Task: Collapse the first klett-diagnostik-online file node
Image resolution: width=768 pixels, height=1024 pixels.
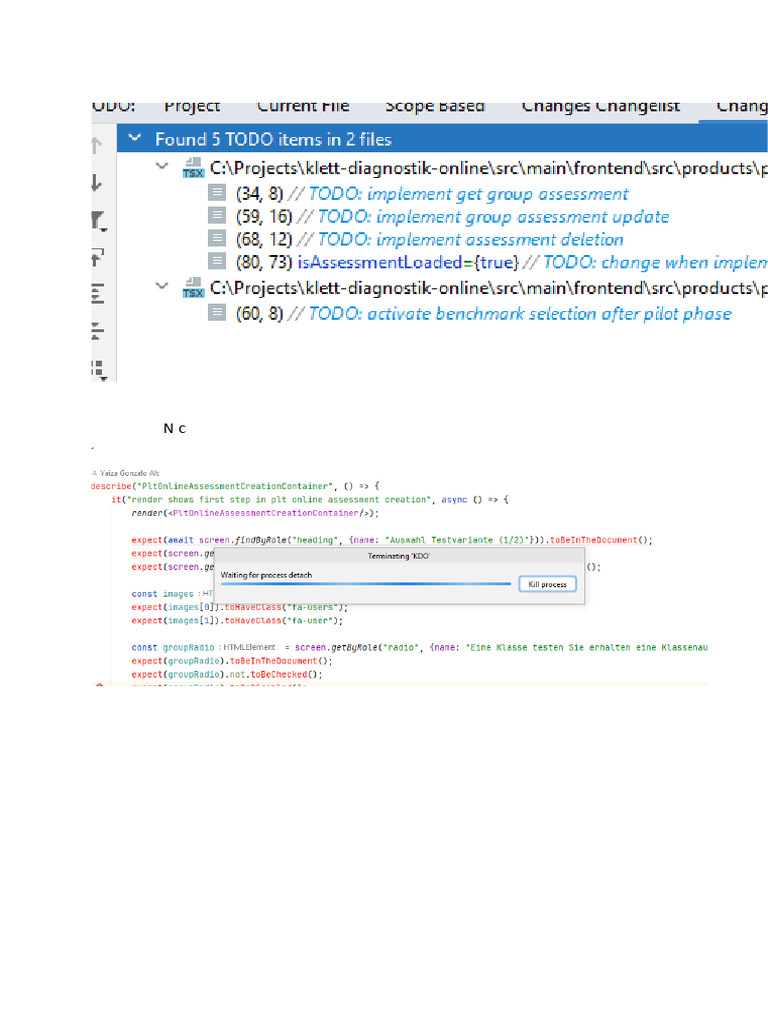Action: pos(162,167)
